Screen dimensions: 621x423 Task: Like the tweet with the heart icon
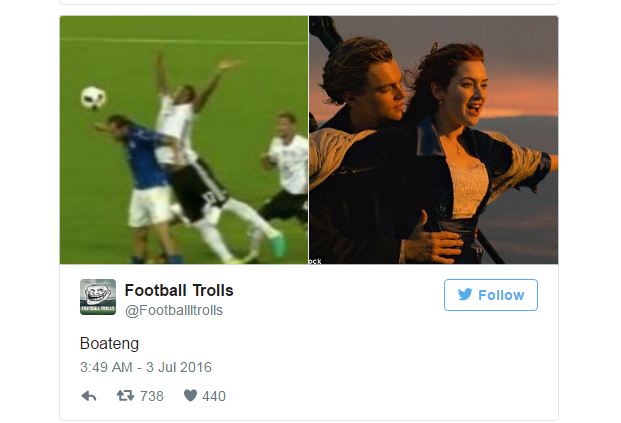coord(189,396)
